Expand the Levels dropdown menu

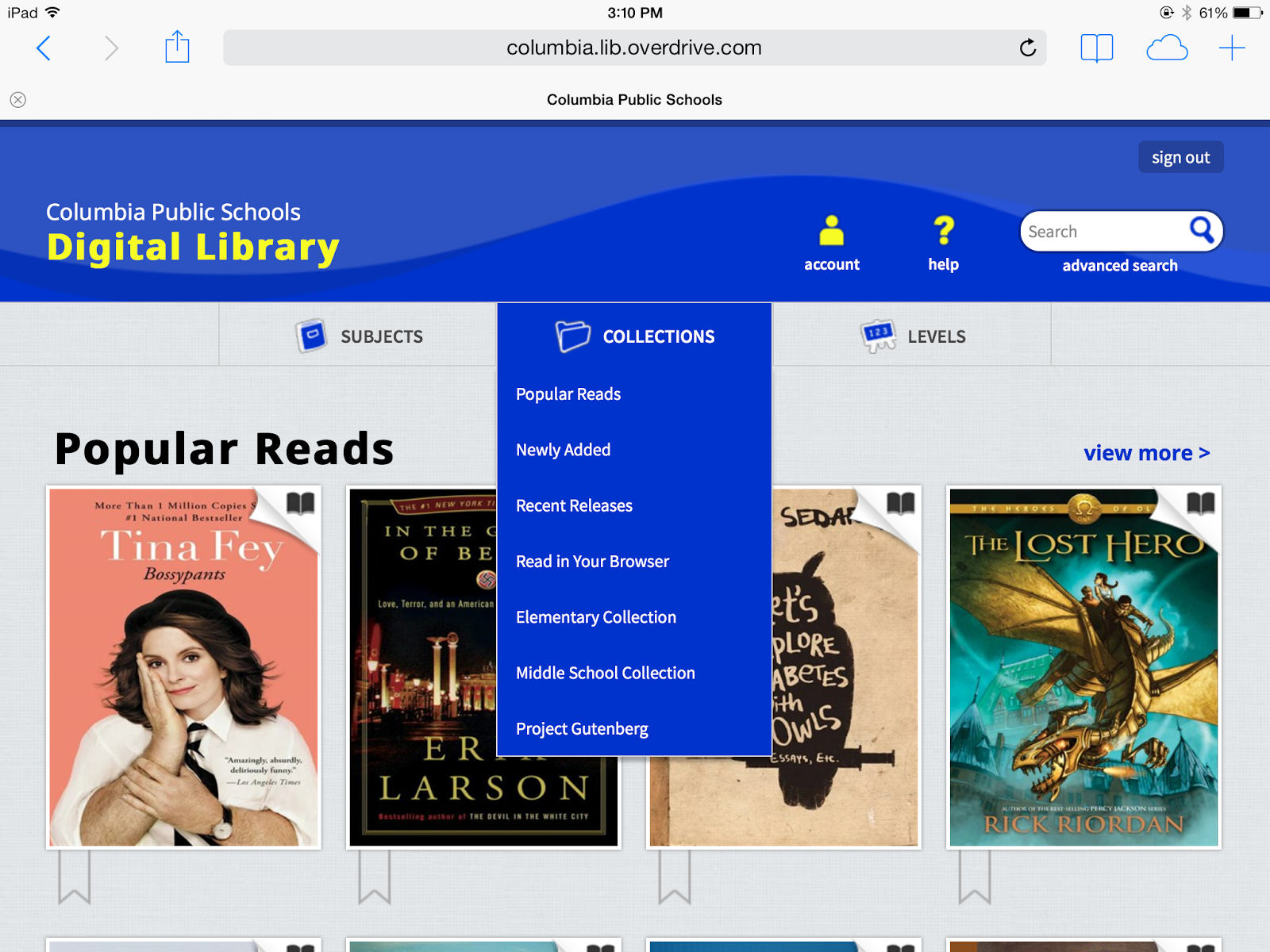coord(912,336)
